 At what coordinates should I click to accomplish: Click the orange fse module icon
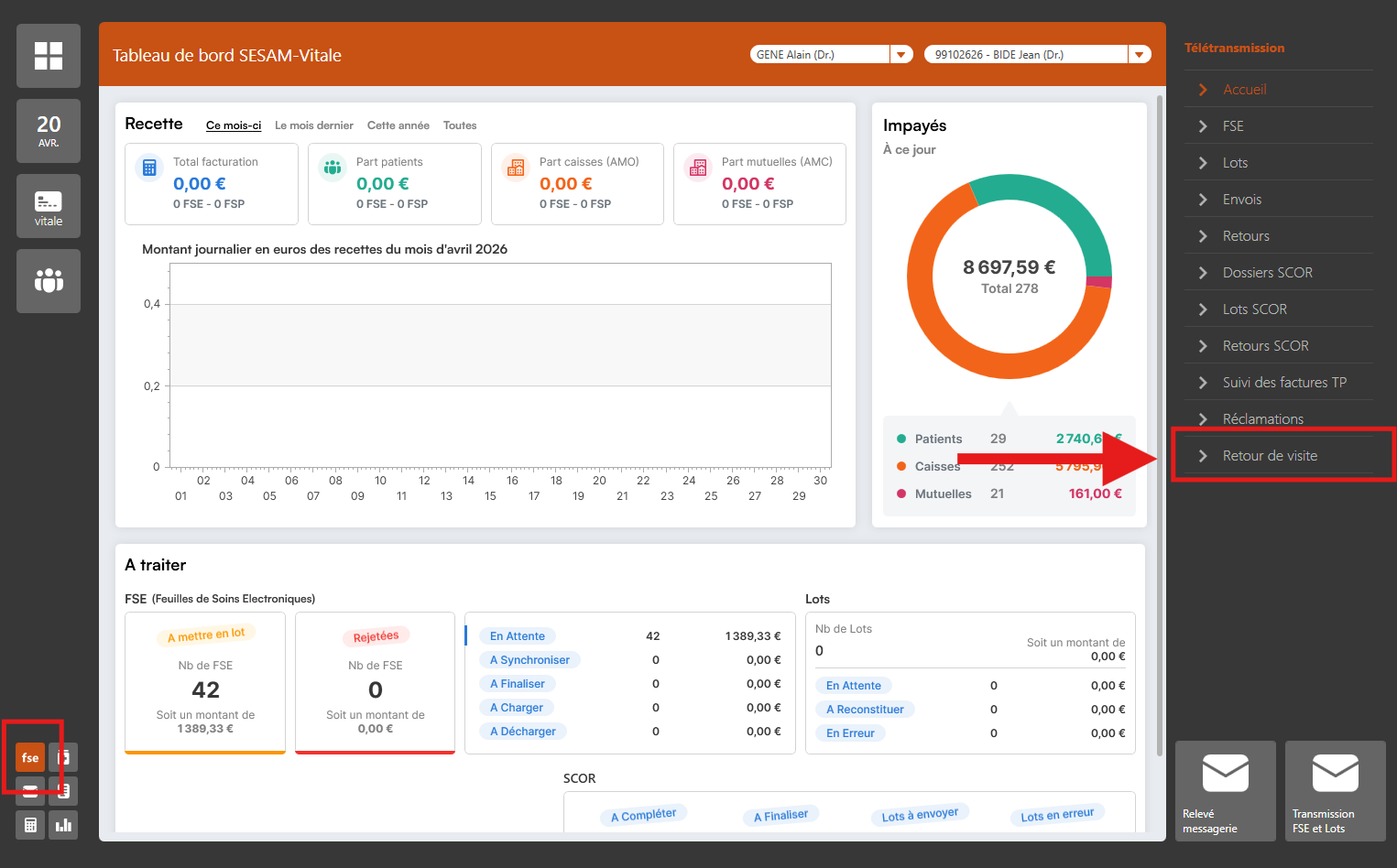tap(30, 757)
